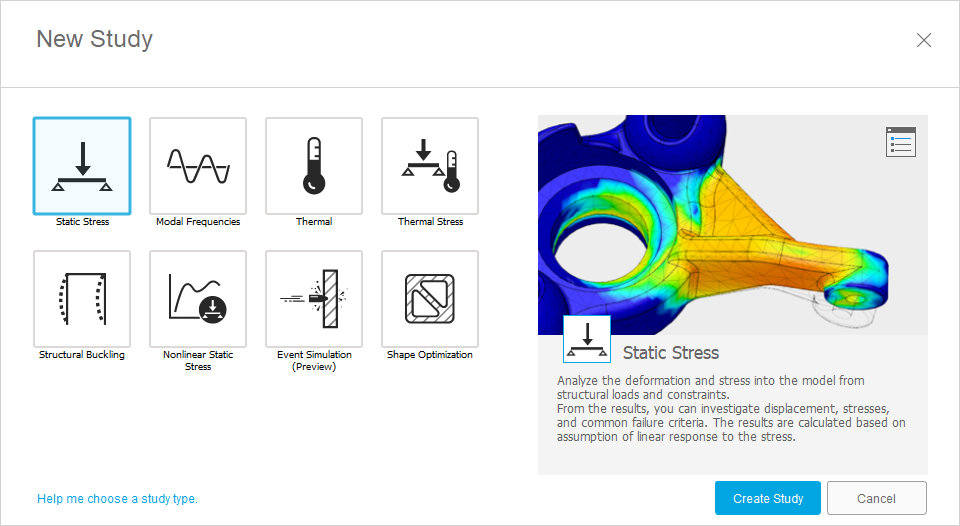Pick the Thermal Stress study icon
The width and height of the screenshot is (960, 526).
click(x=430, y=166)
